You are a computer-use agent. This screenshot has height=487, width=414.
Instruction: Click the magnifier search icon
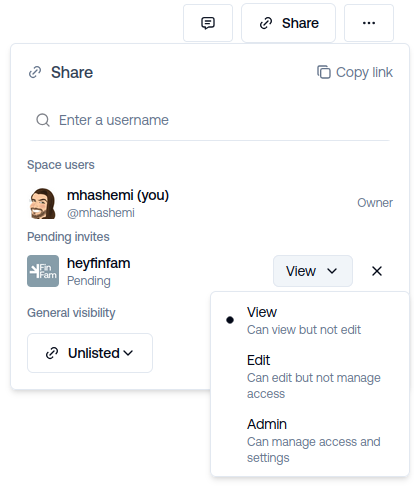click(43, 120)
